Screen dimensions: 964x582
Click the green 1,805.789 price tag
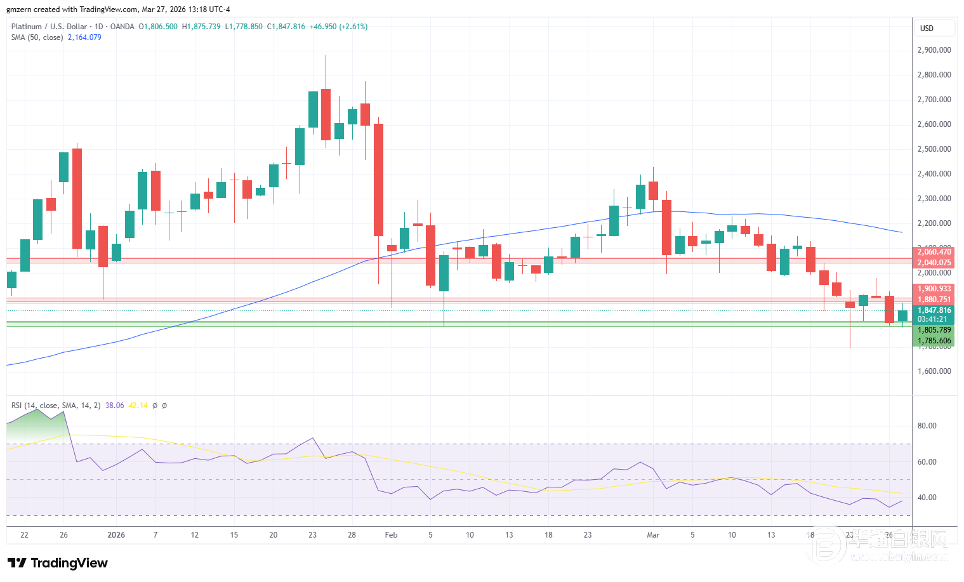[x=933, y=330]
